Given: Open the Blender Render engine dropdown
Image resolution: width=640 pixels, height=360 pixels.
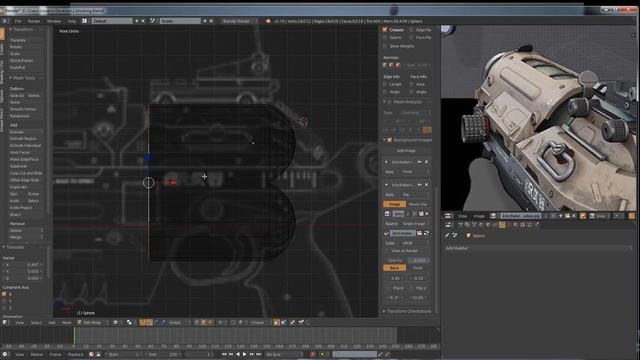Looking at the screenshot, I should click(240, 21).
